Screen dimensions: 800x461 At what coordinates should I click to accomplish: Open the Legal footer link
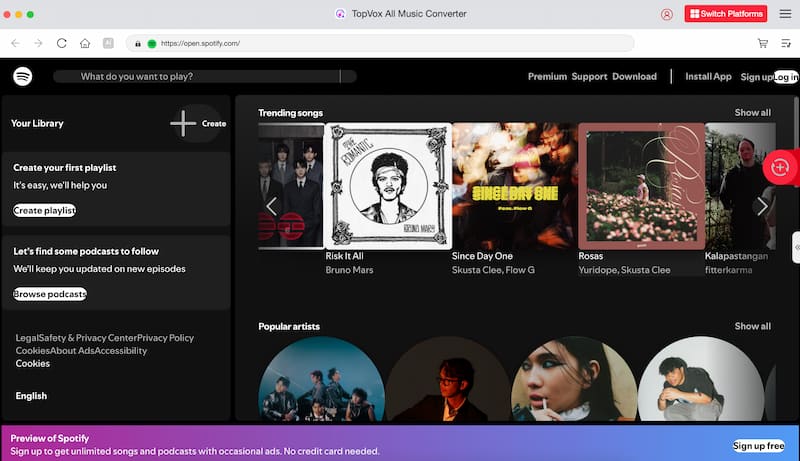[26, 338]
